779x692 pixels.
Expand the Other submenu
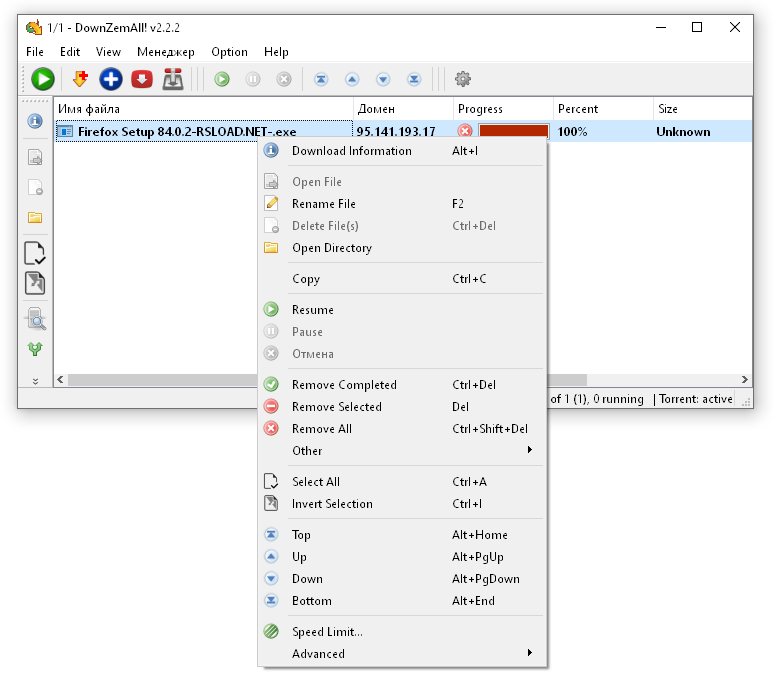(x=402, y=450)
